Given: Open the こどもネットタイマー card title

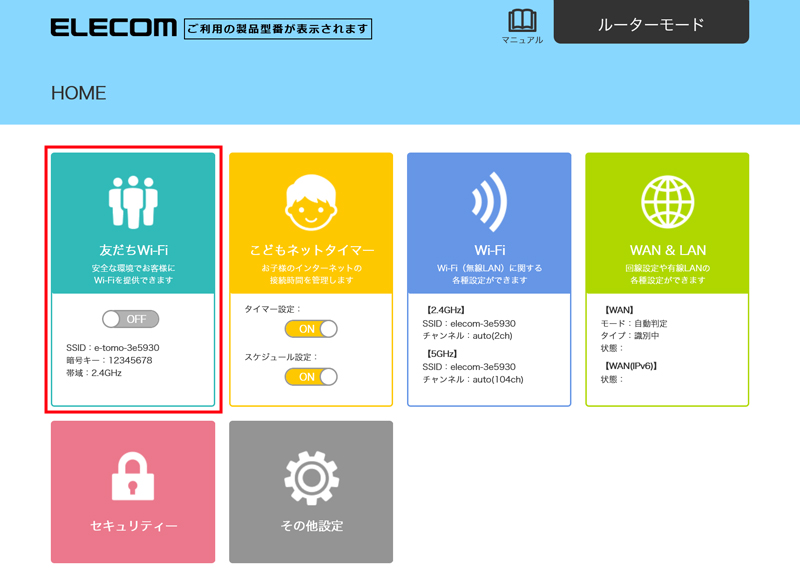Looking at the screenshot, I should (x=311, y=250).
